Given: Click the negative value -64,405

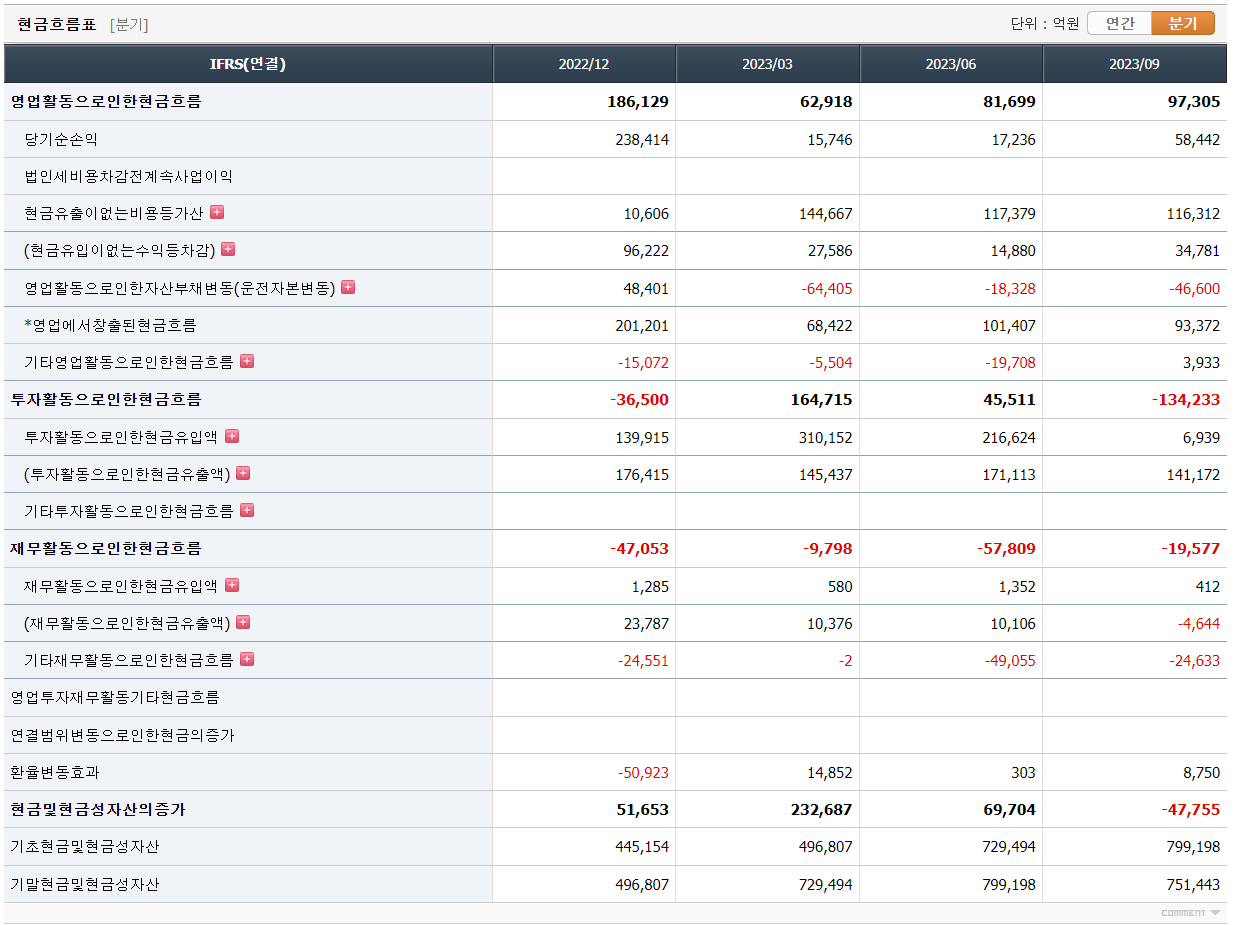Looking at the screenshot, I should coord(827,288).
